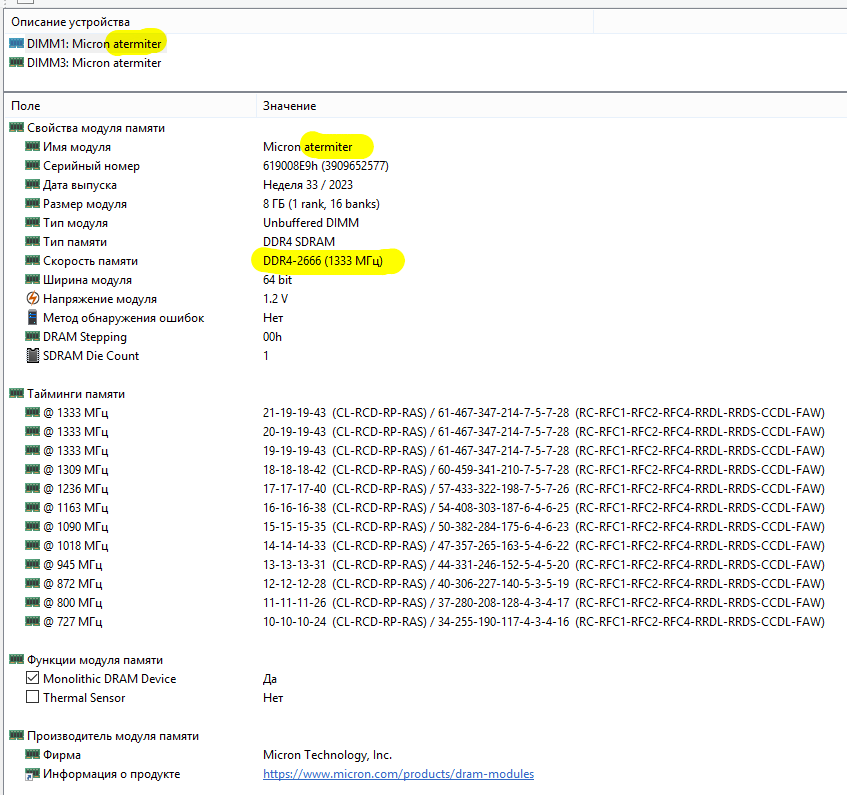Click the DRAM Stepping row icon
Screen dimensions: 847x795
[32, 336]
